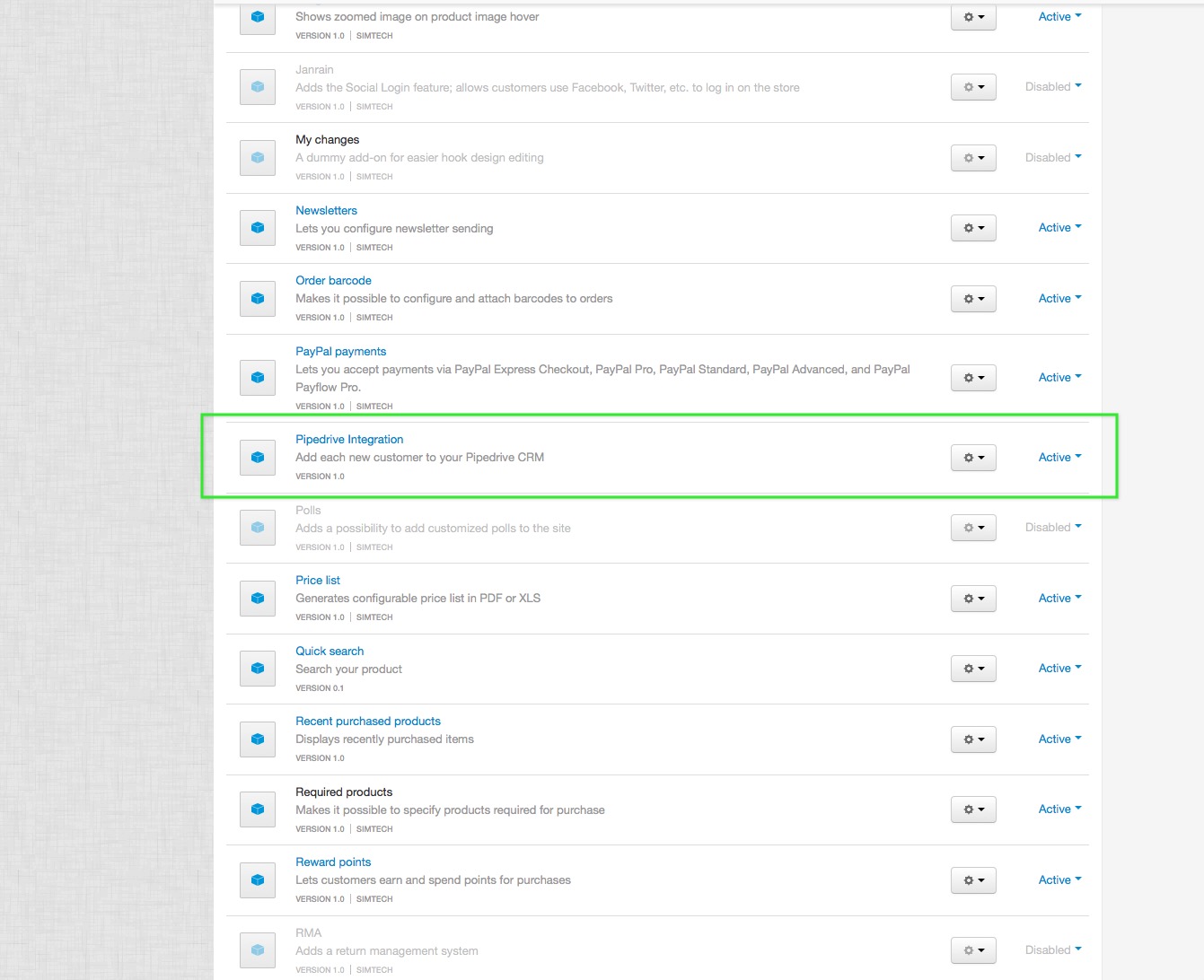Open gear menu for Recent purchased products
The height and width of the screenshot is (980, 1204).
coord(973,739)
